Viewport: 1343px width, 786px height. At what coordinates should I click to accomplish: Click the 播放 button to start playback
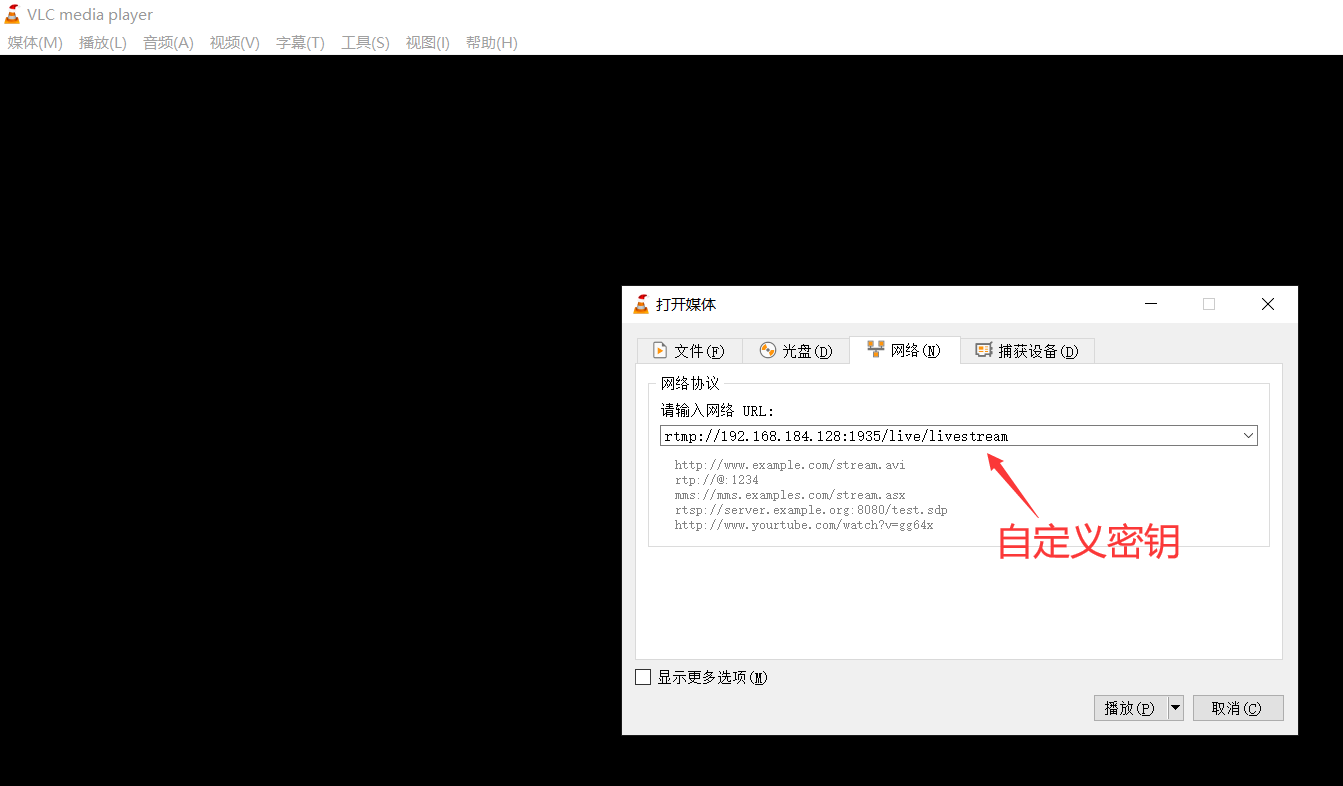point(1131,707)
